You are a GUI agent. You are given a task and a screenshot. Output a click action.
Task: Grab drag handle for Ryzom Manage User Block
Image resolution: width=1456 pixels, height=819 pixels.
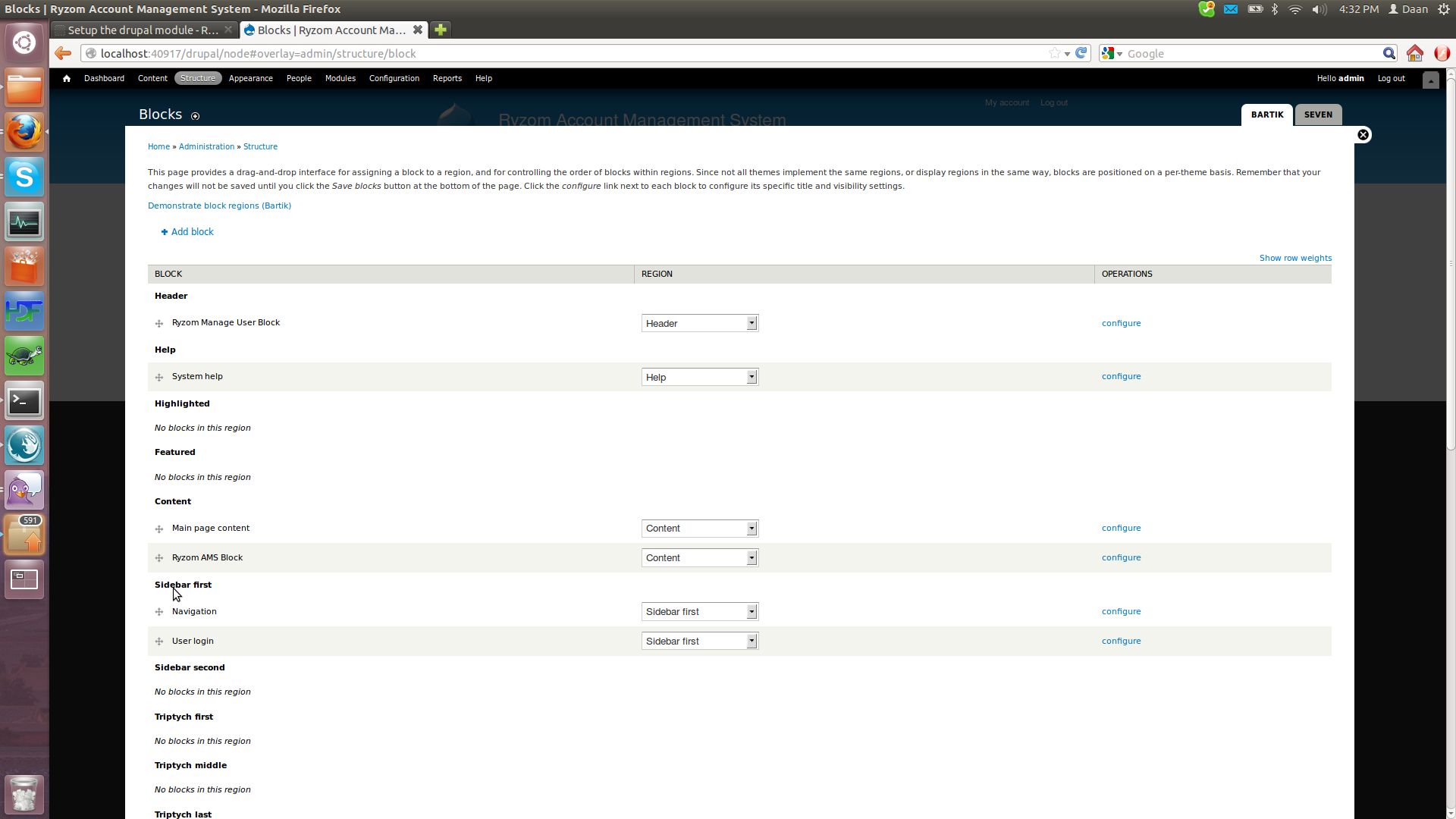click(x=159, y=324)
